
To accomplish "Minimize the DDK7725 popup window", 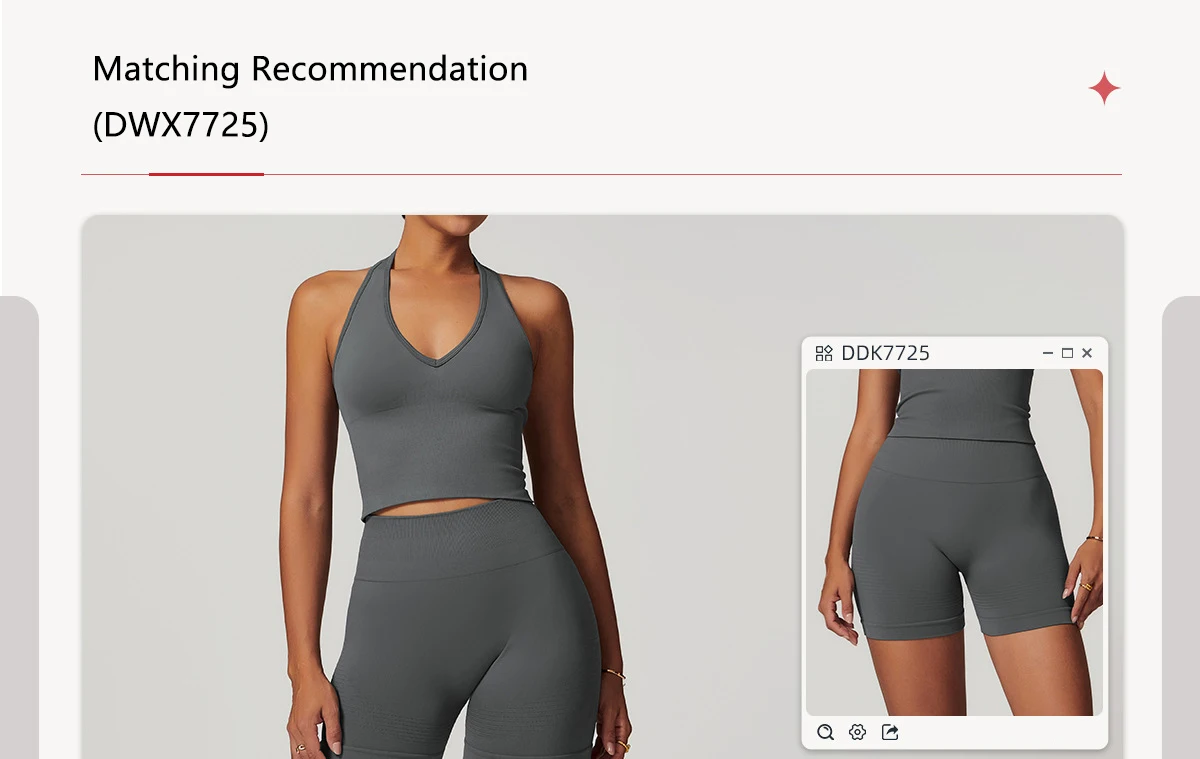I will coord(1048,353).
